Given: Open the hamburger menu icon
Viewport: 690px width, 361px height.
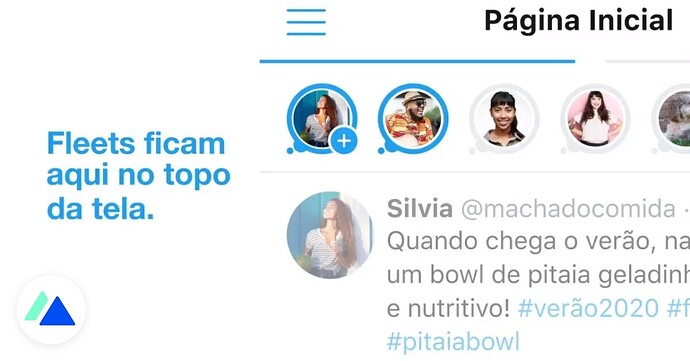Looking at the screenshot, I should coord(306,22).
